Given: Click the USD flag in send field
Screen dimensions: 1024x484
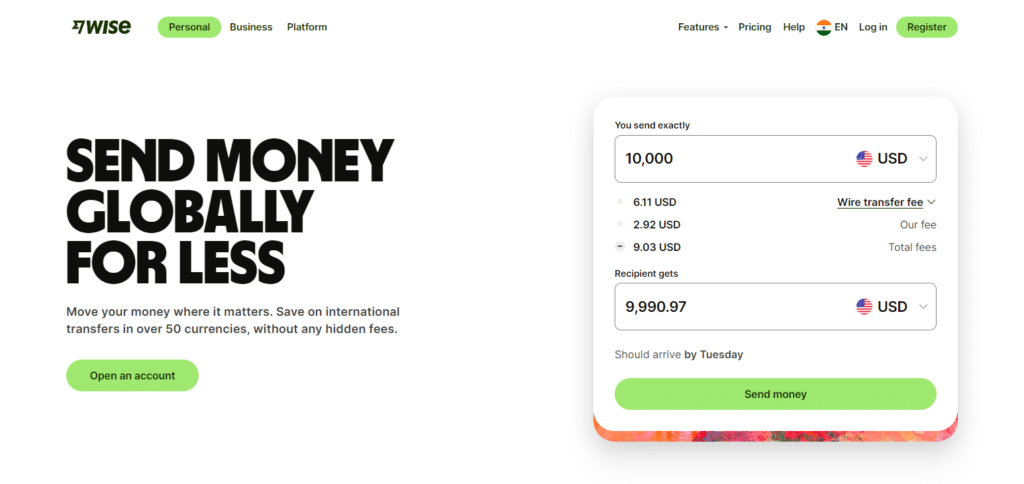Looking at the screenshot, I should 864,159.
